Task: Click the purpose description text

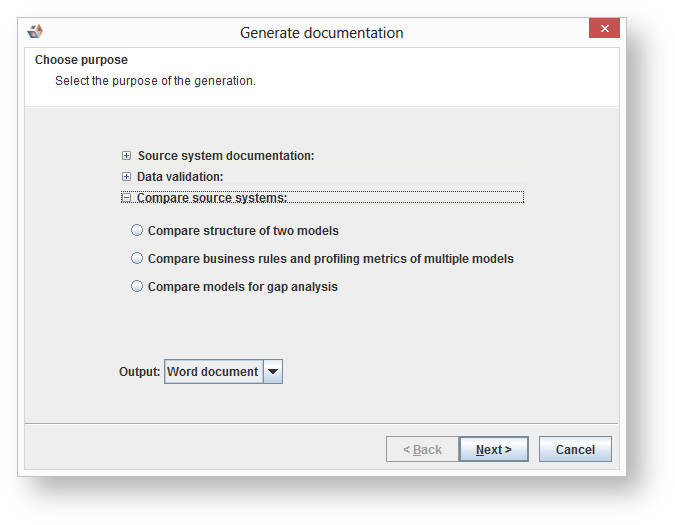Action: pyautogui.click(x=155, y=81)
